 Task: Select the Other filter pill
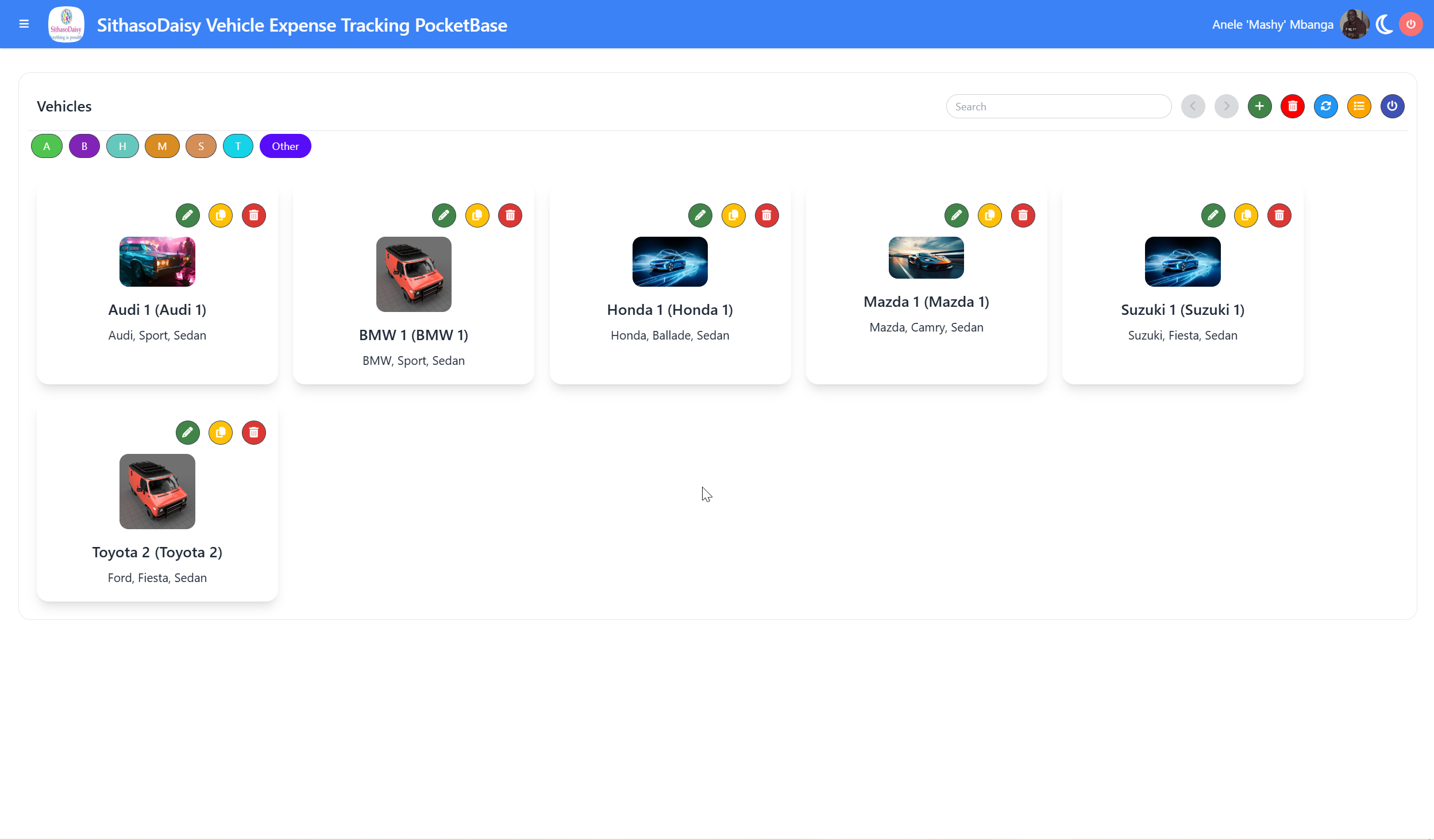pyautogui.click(x=285, y=146)
